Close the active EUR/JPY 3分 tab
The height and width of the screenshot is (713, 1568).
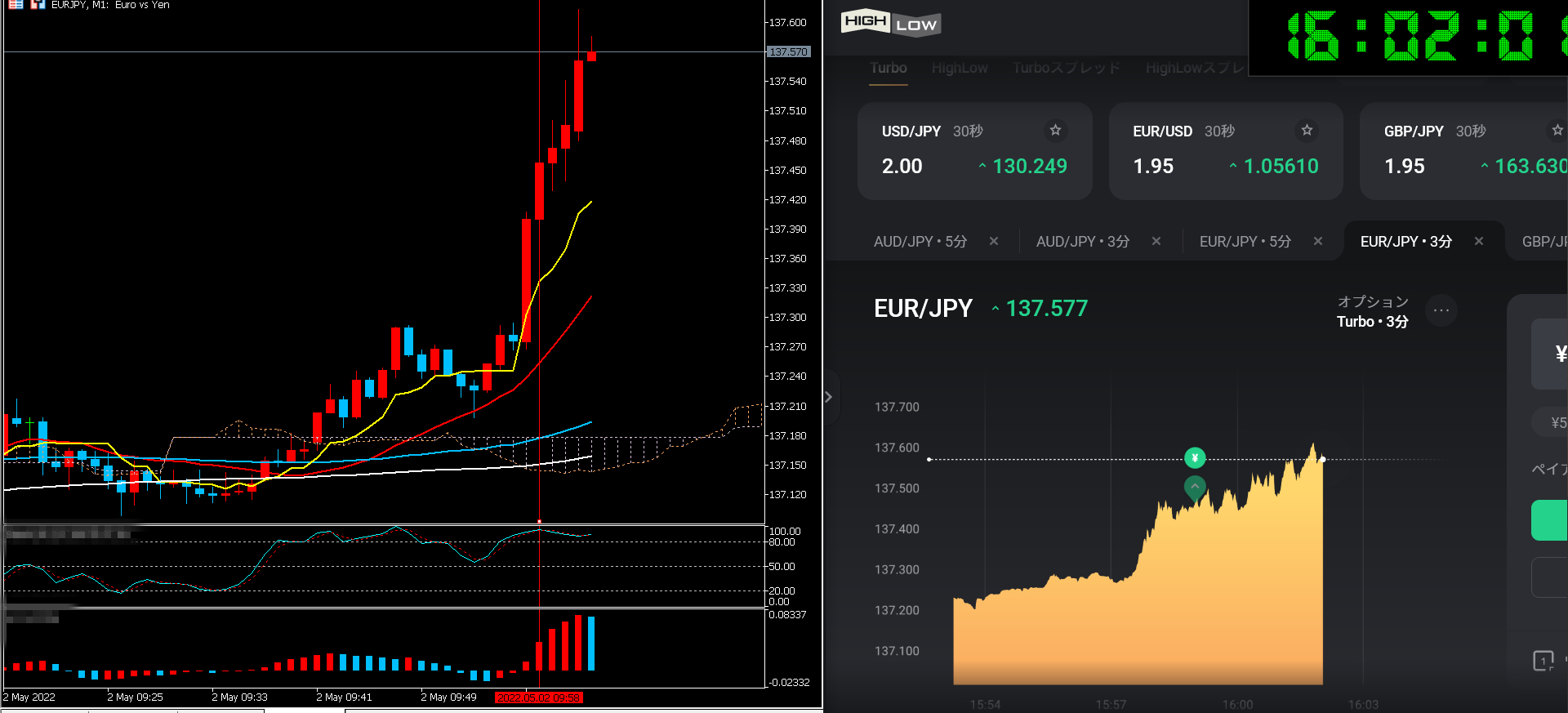(1479, 242)
